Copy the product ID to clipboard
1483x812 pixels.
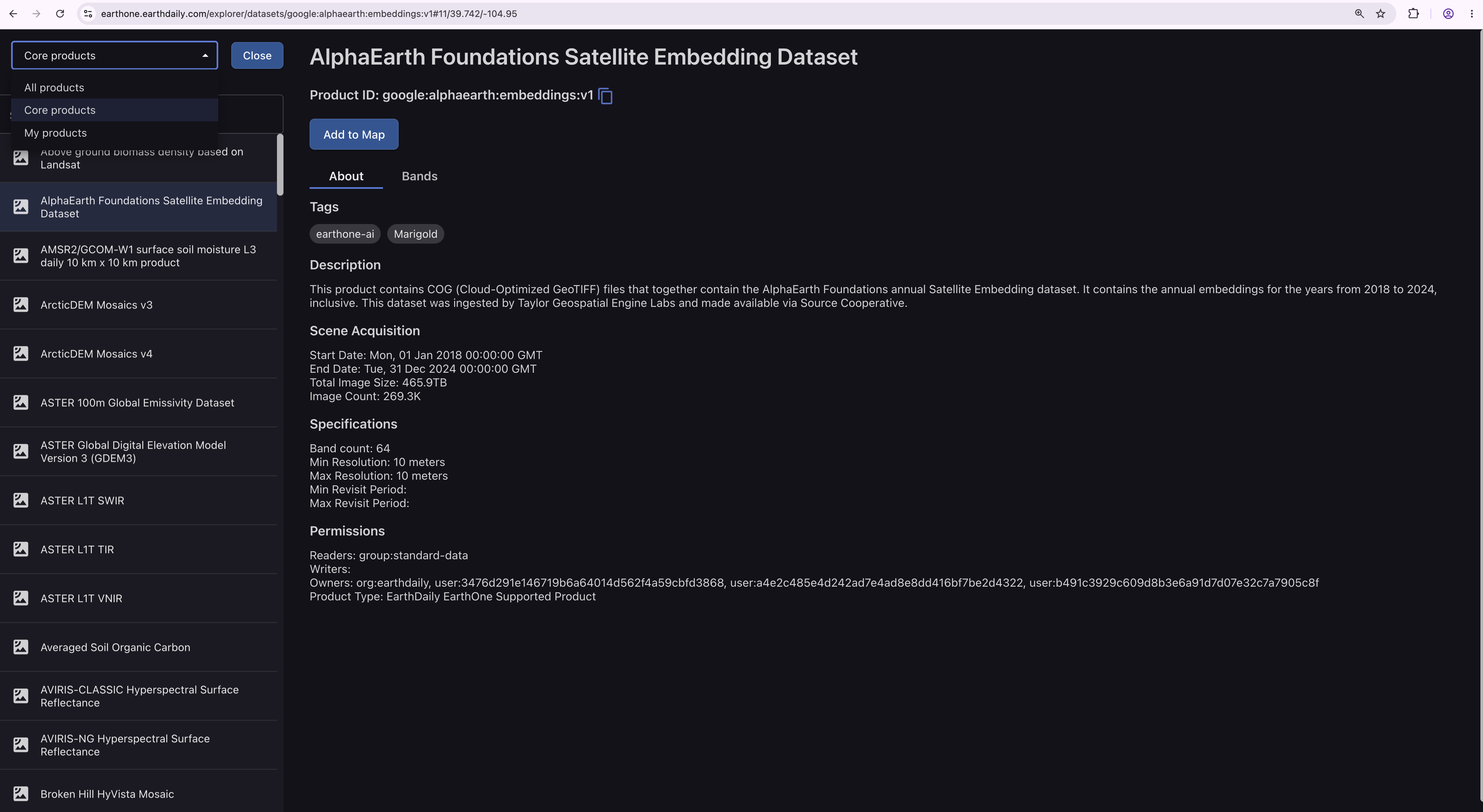606,96
